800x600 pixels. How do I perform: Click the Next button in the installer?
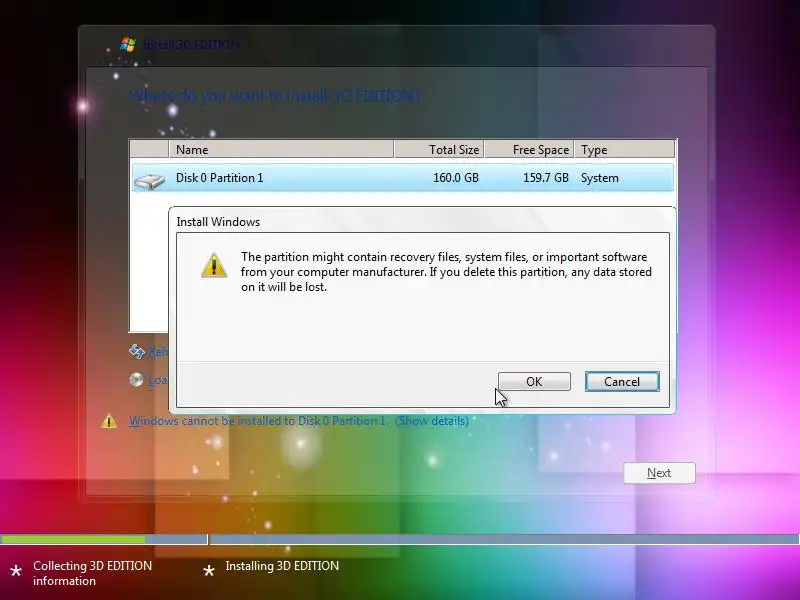pyautogui.click(x=659, y=473)
